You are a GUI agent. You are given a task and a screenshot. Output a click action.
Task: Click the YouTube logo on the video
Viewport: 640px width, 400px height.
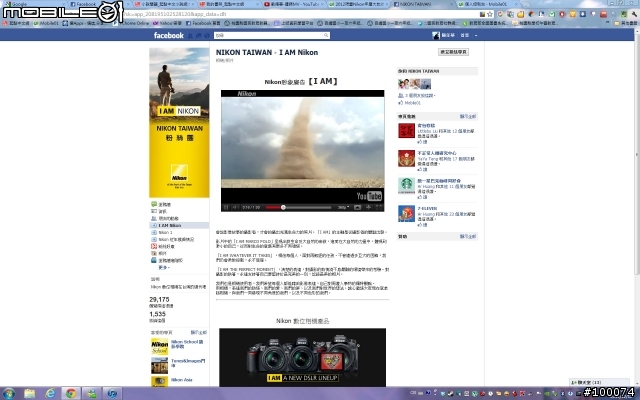[x=369, y=196]
